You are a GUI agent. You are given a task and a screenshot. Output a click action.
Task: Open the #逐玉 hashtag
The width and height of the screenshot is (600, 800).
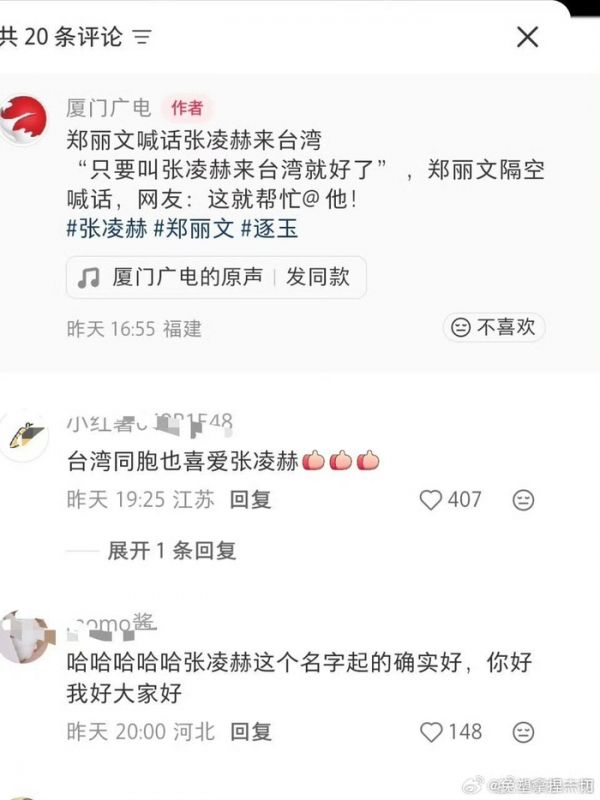click(269, 229)
